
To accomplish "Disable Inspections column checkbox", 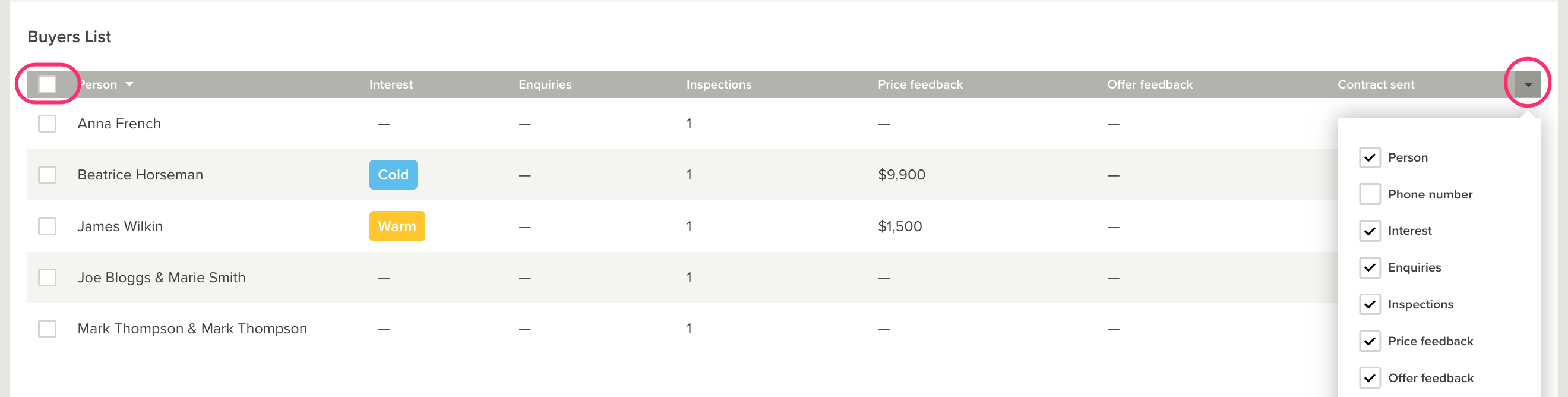I will tap(1369, 304).
